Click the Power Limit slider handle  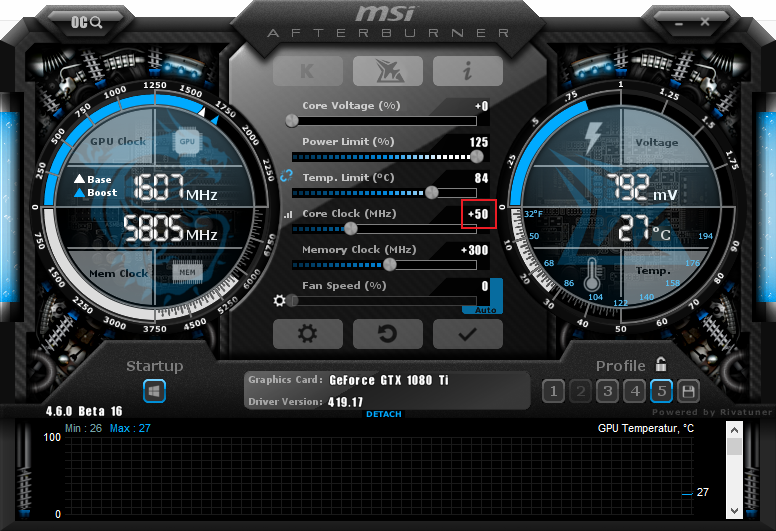[x=477, y=156]
